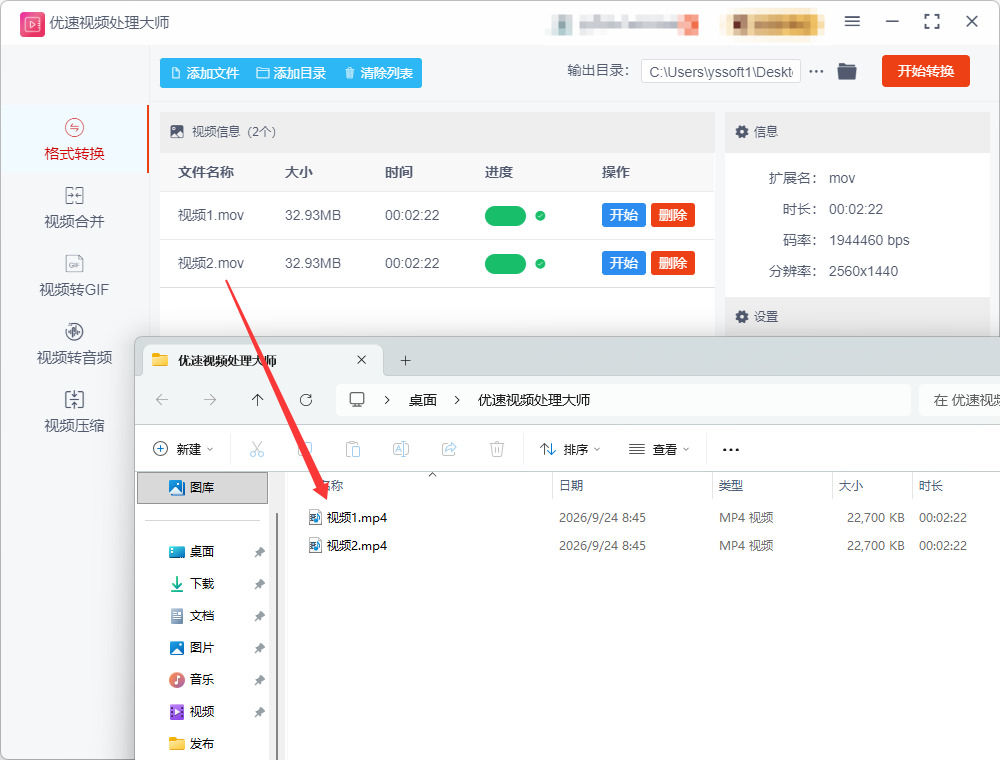The width and height of the screenshot is (1000, 760).
Task: Navigate back in File Explorer
Action: pos(162,400)
